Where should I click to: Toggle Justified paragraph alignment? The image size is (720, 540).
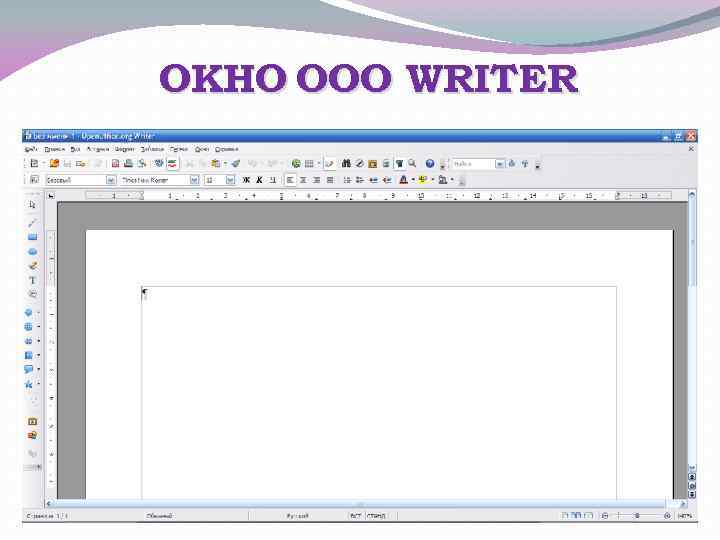pyautogui.click(x=330, y=180)
